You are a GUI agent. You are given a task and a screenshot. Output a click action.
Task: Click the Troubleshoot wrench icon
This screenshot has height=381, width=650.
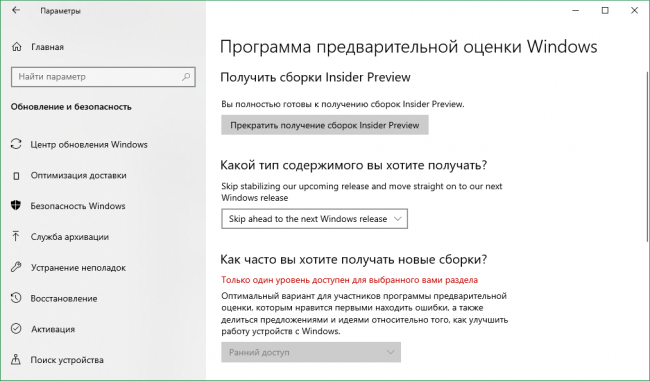16,267
